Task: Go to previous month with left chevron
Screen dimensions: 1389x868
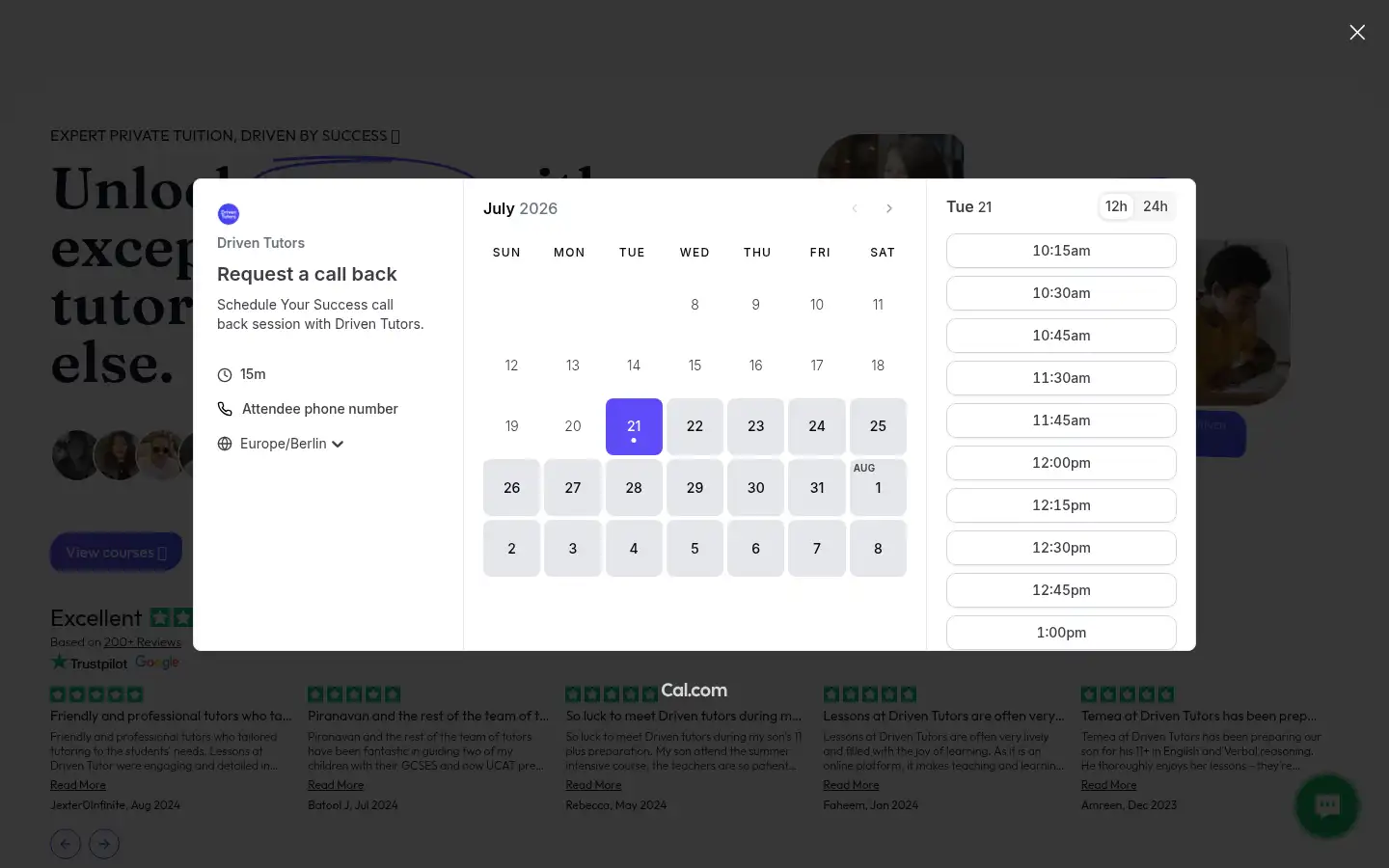Action: (855, 208)
